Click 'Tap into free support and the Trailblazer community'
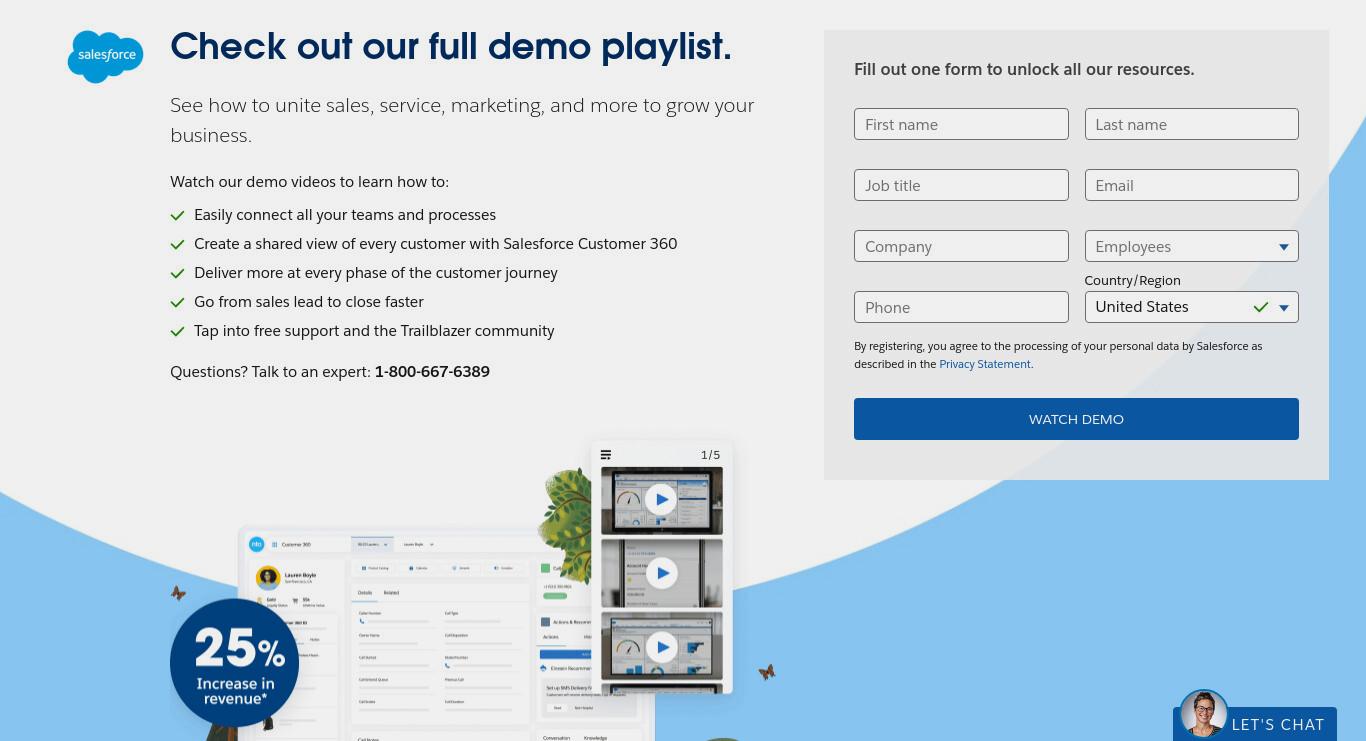Image resolution: width=1366 pixels, height=741 pixels. point(374,330)
